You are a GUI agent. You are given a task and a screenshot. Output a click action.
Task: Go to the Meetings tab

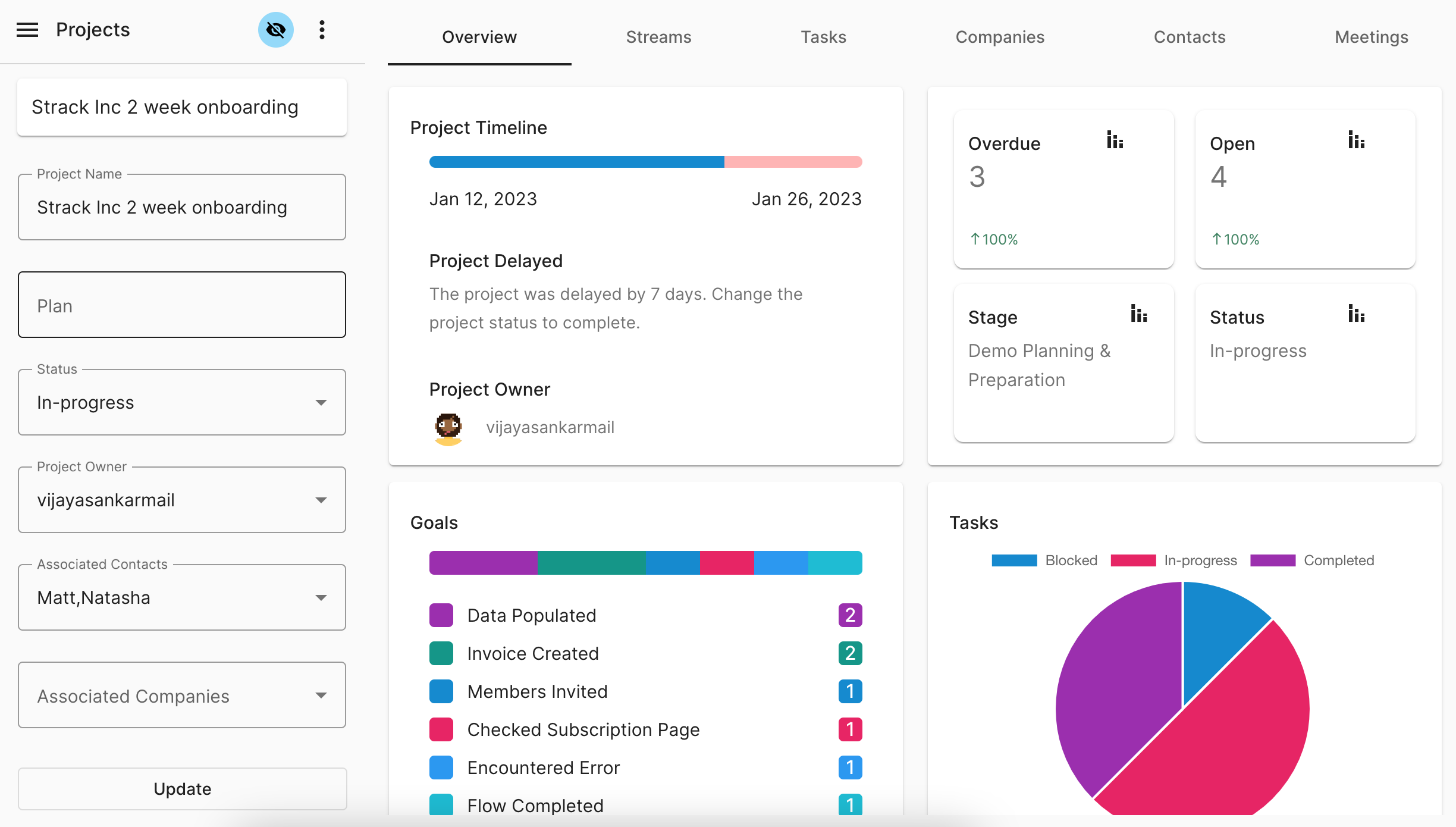tap(1371, 37)
